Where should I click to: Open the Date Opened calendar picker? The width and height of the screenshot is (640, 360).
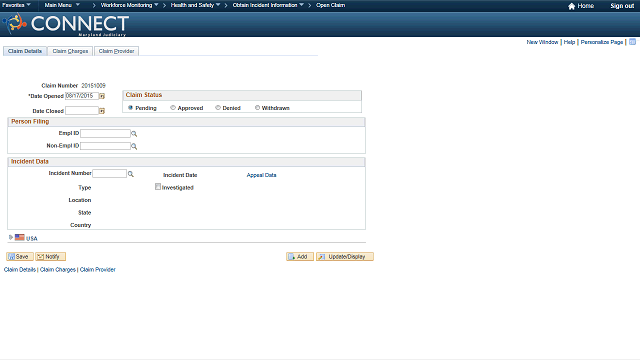(102, 96)
